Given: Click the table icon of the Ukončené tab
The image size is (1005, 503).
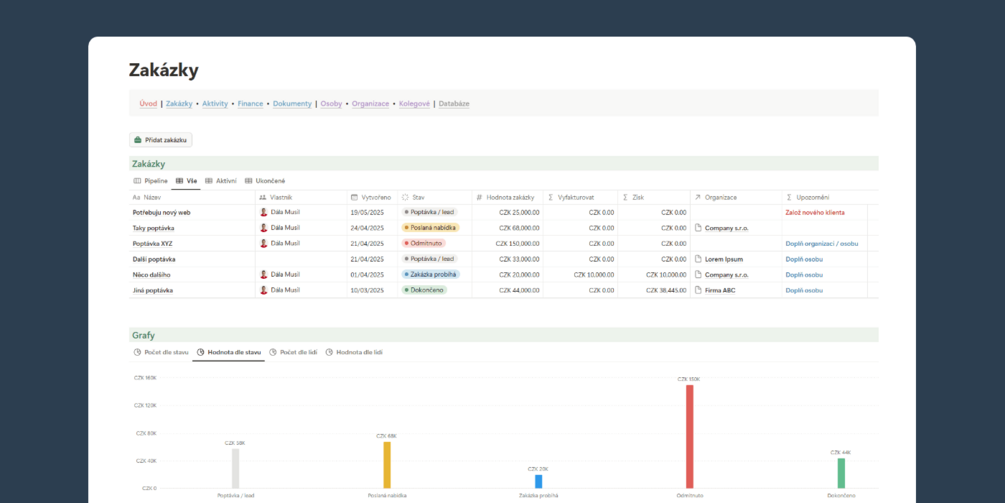Looking at the screenshot, I should [x=249, y=181].
